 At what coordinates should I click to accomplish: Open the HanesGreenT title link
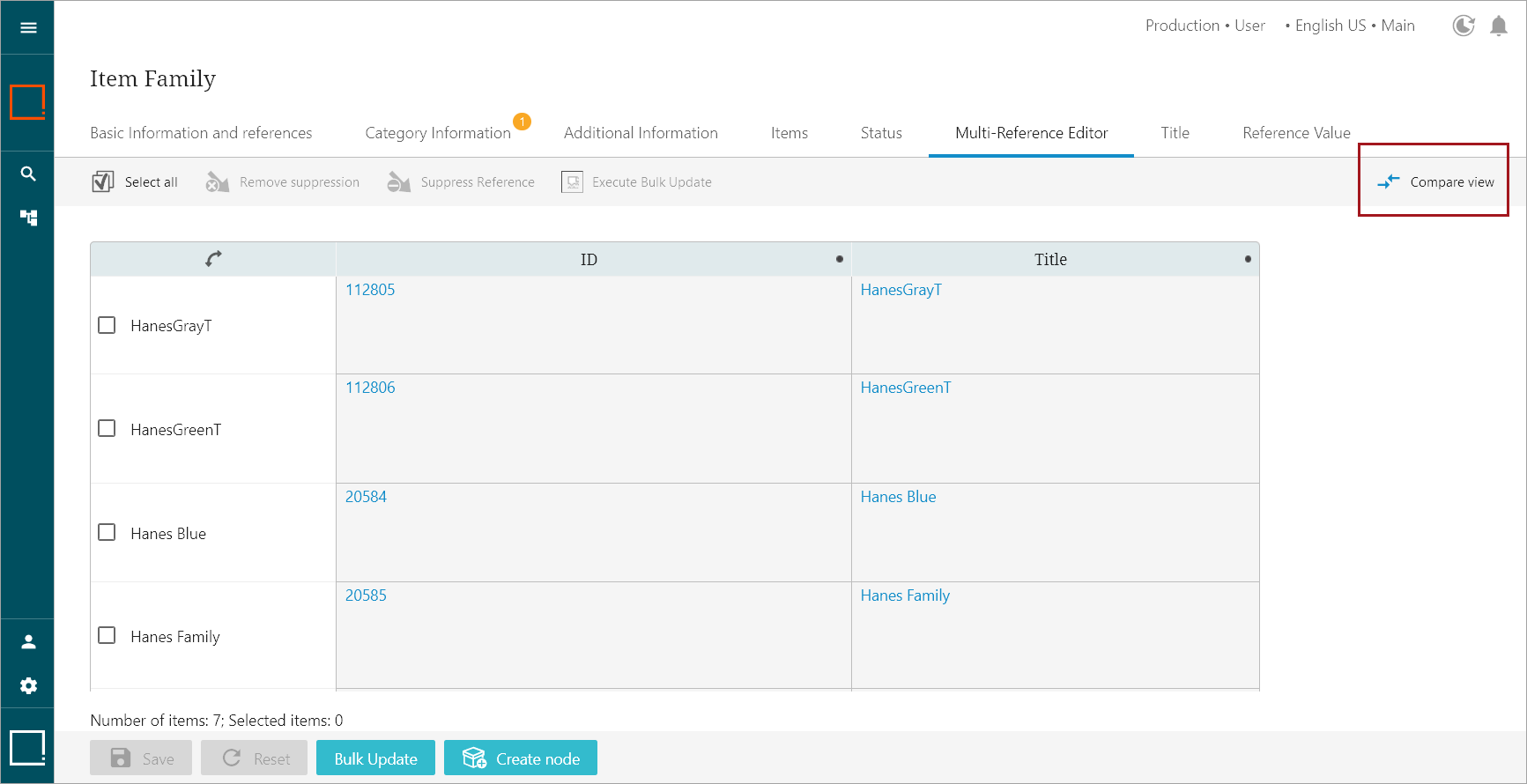906,388
